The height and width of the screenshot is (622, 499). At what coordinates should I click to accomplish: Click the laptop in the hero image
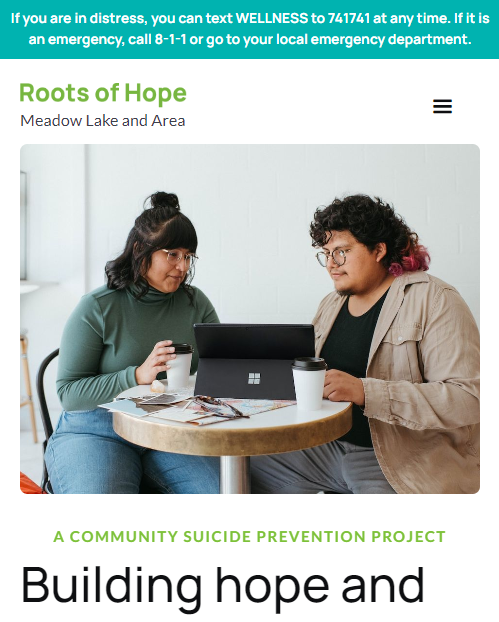(x=254, y=361)
